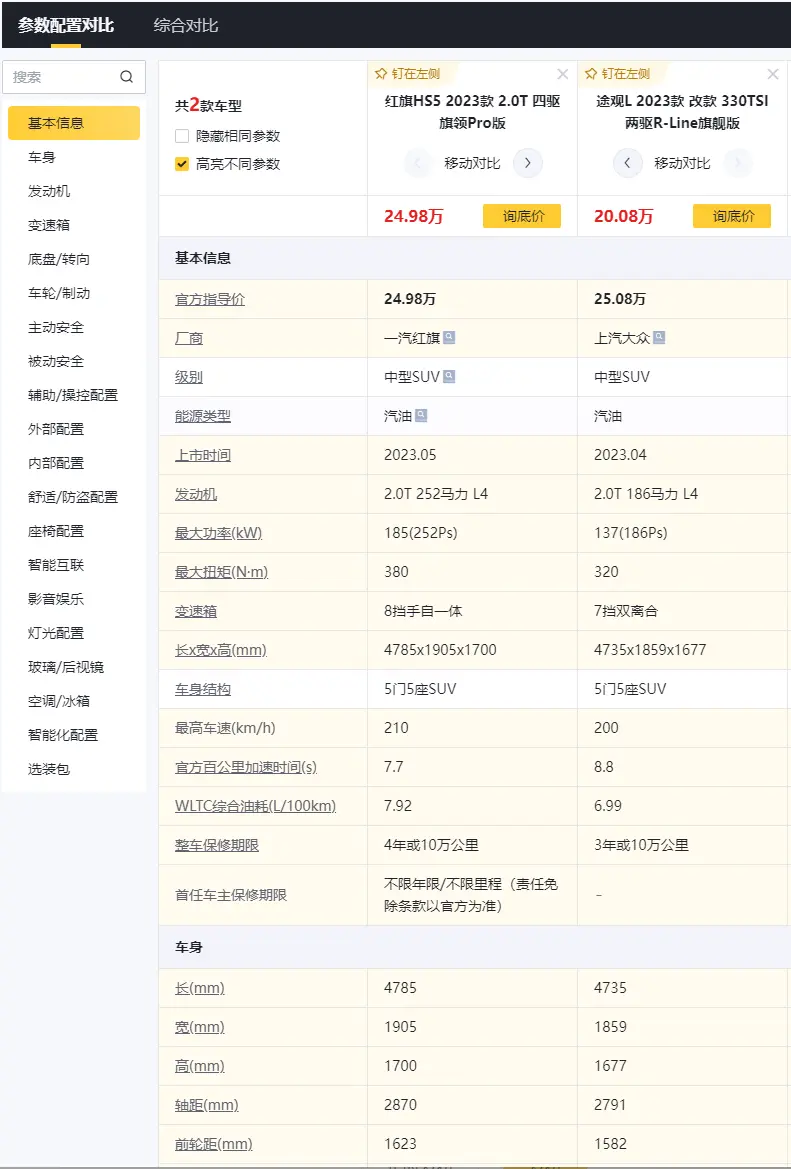Click the 不限年限/不限里程 warranty cell
The width and height of the screenshot is (791, 1169).
tap(471, 895)
